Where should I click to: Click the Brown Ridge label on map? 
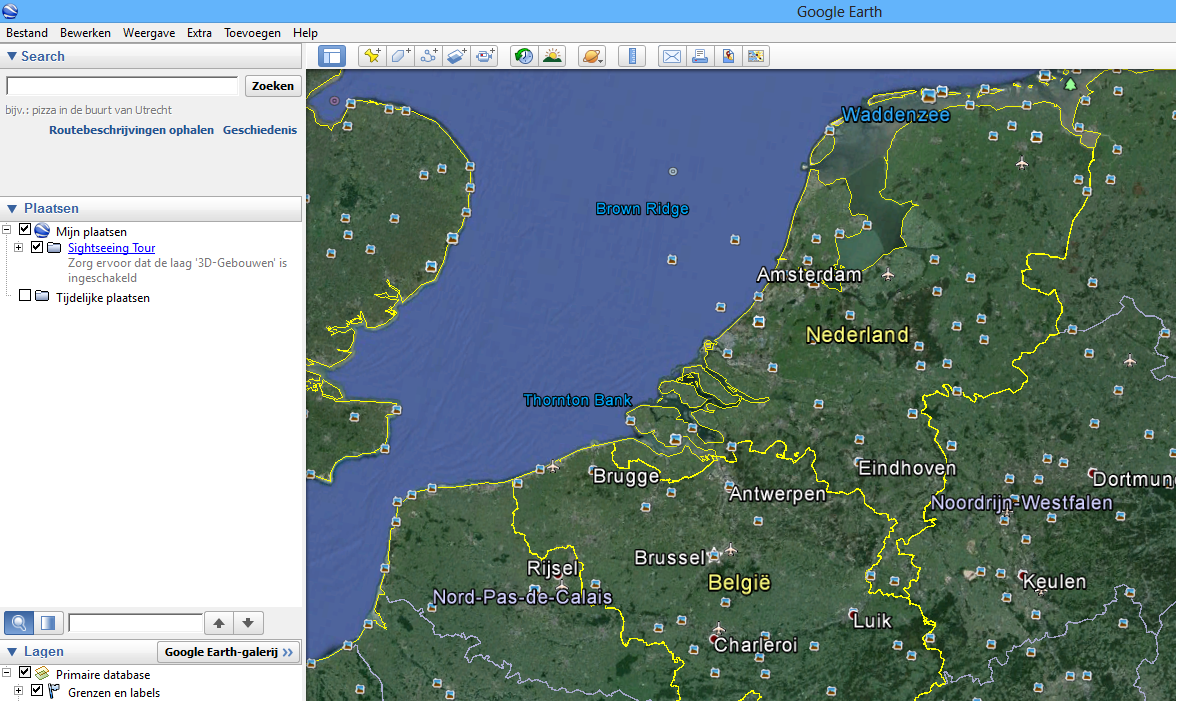coord(642,209)
